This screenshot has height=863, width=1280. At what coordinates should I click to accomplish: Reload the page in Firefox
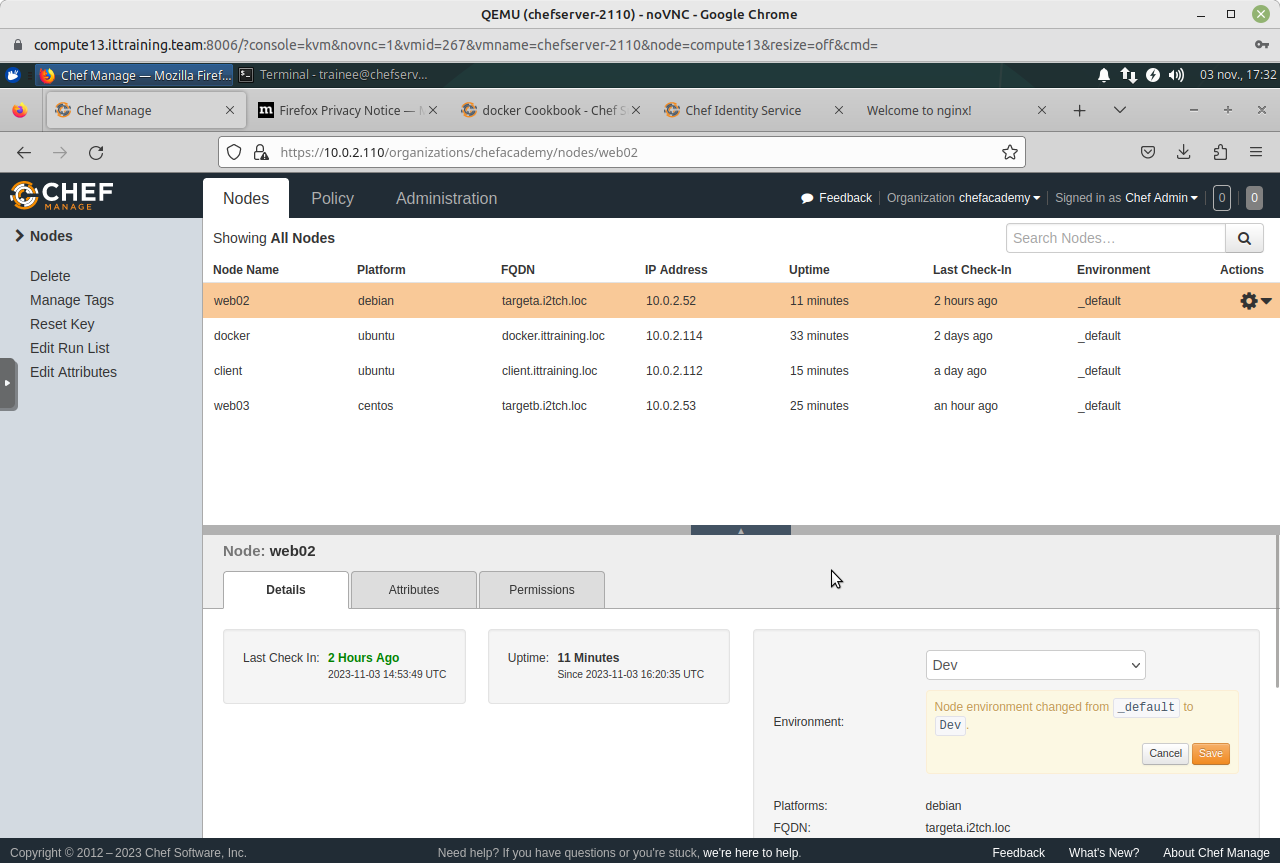tap(96, 152)
